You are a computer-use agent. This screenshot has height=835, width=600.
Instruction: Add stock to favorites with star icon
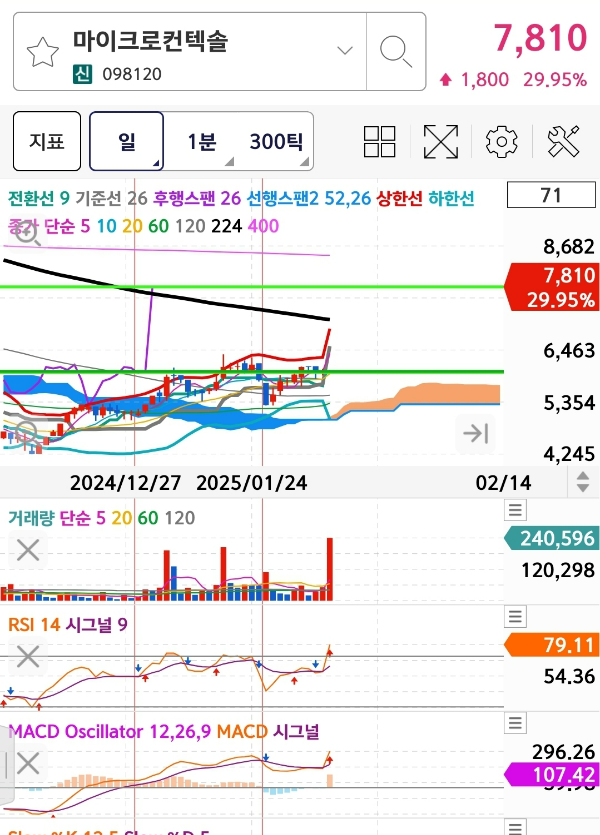click(x=43, y=52)
